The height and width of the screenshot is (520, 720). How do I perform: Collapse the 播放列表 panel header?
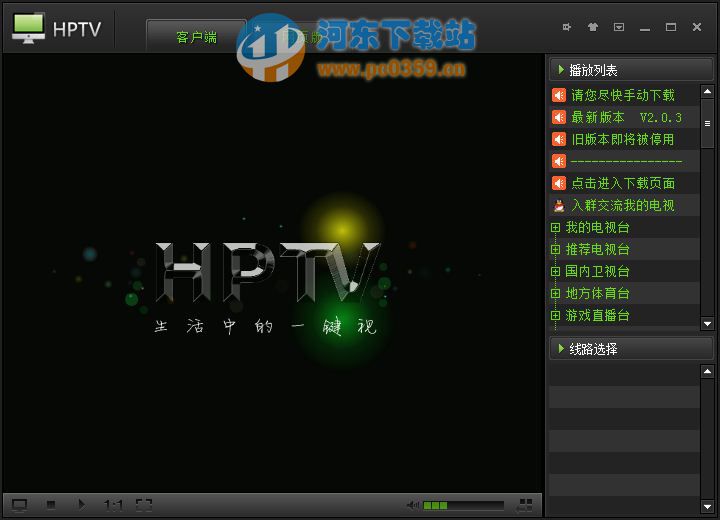coord(631,70)
